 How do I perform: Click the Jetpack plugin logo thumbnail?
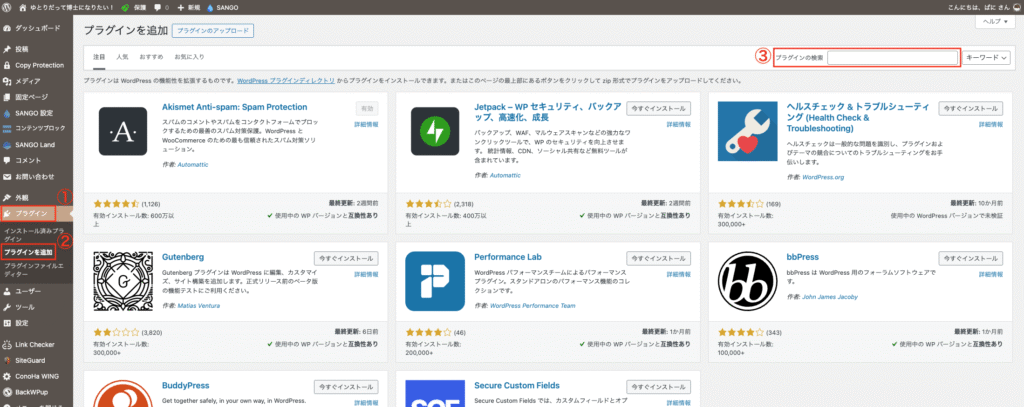[x=435, y=132]
